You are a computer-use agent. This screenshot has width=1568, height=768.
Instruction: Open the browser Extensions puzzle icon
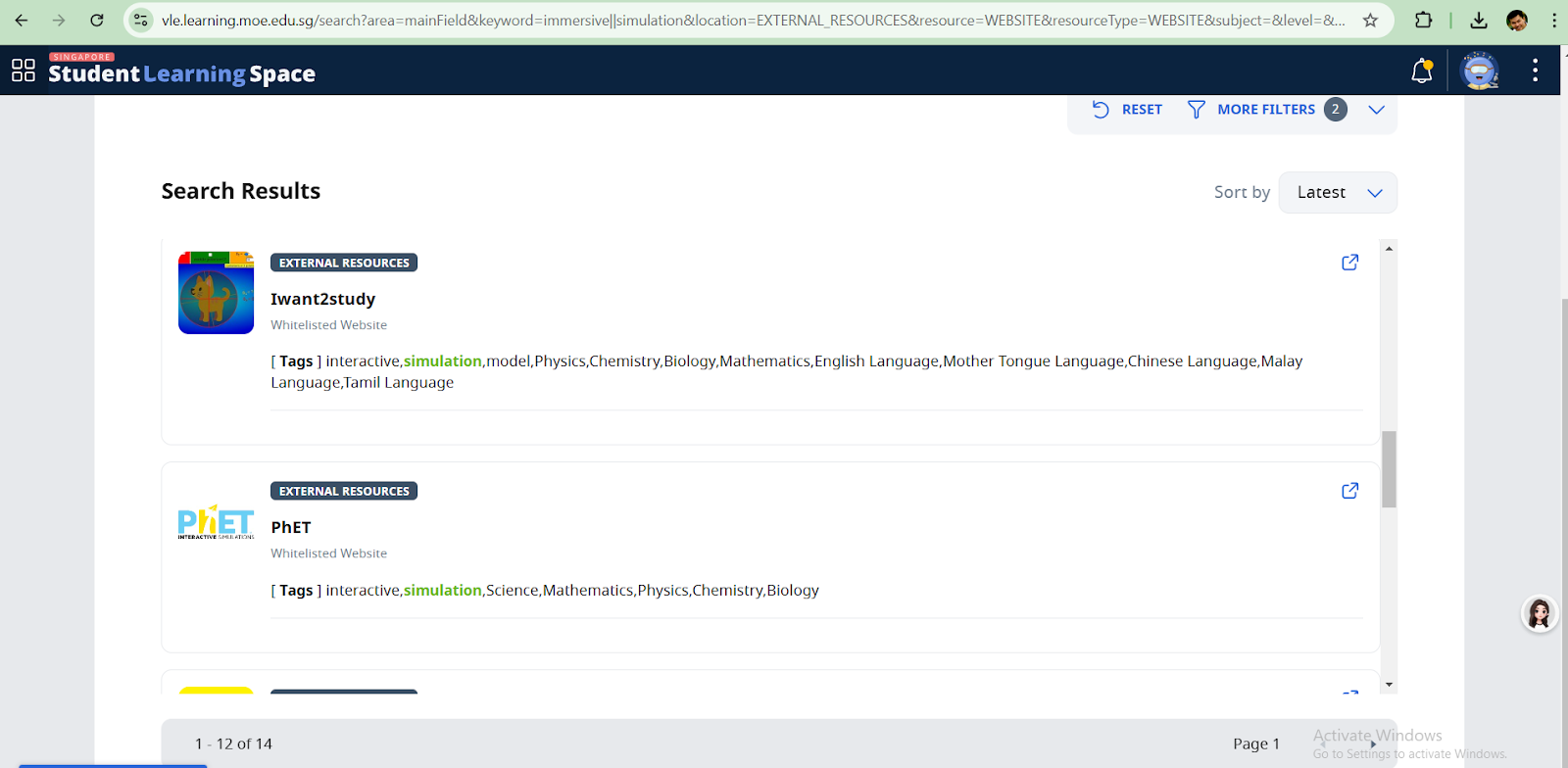click(x=1424, y=21)
